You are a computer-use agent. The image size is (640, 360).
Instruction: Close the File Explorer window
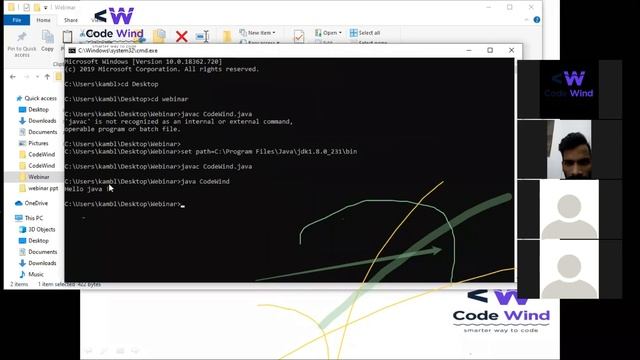pyautogui.click(x=531, y=7)
